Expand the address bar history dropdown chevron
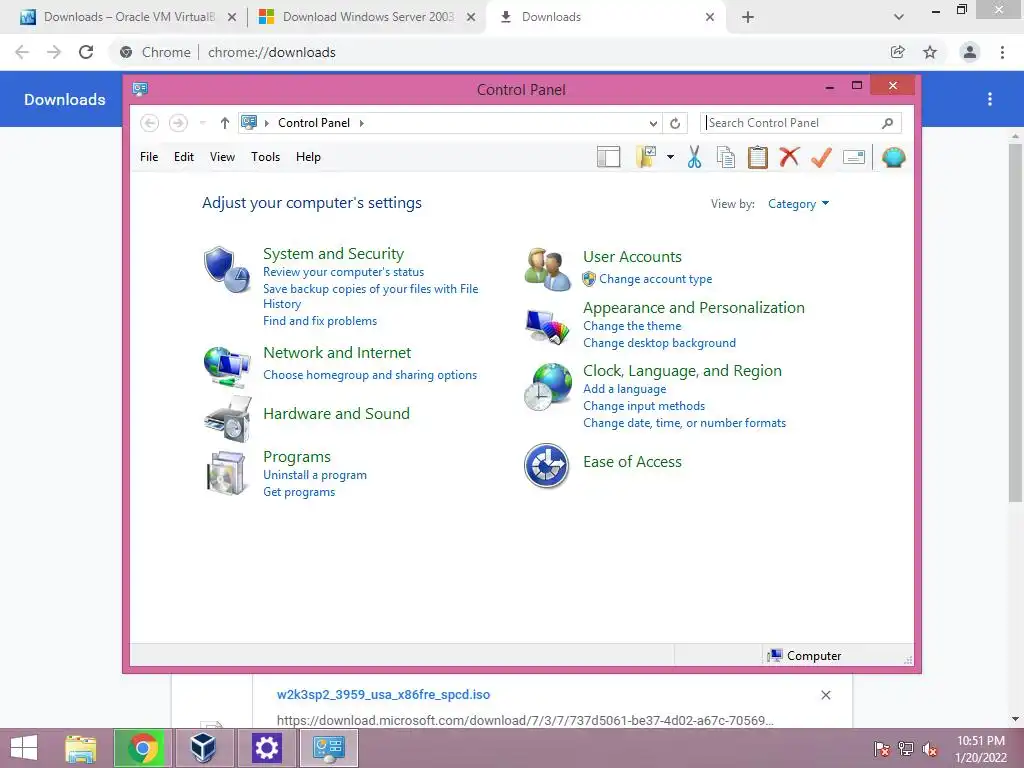Viewport: 1024px width, 768px height. 653,123
